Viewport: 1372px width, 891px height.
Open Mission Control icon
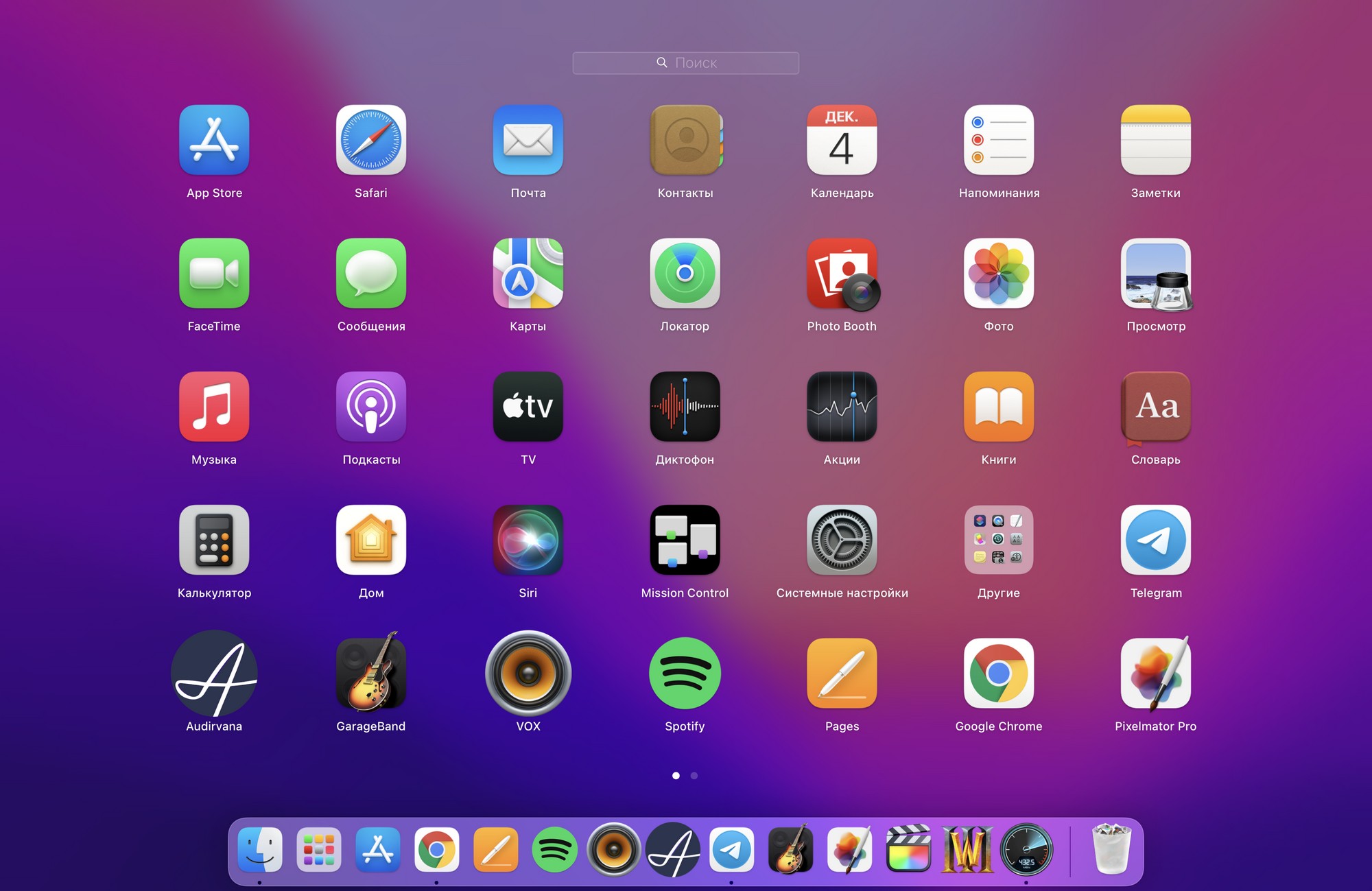(x=685, y=540)
